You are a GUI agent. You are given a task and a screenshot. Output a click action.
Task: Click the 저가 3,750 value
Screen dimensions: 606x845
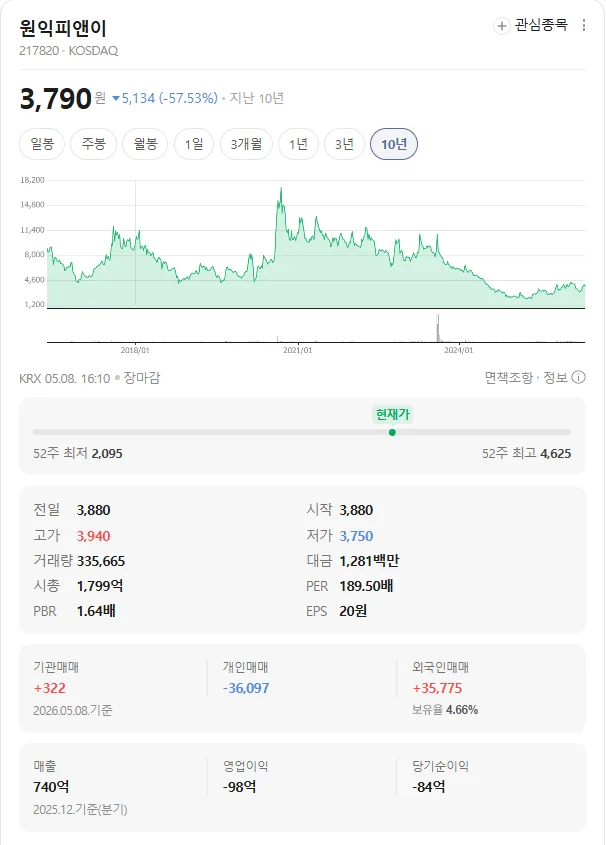point(356,536)
